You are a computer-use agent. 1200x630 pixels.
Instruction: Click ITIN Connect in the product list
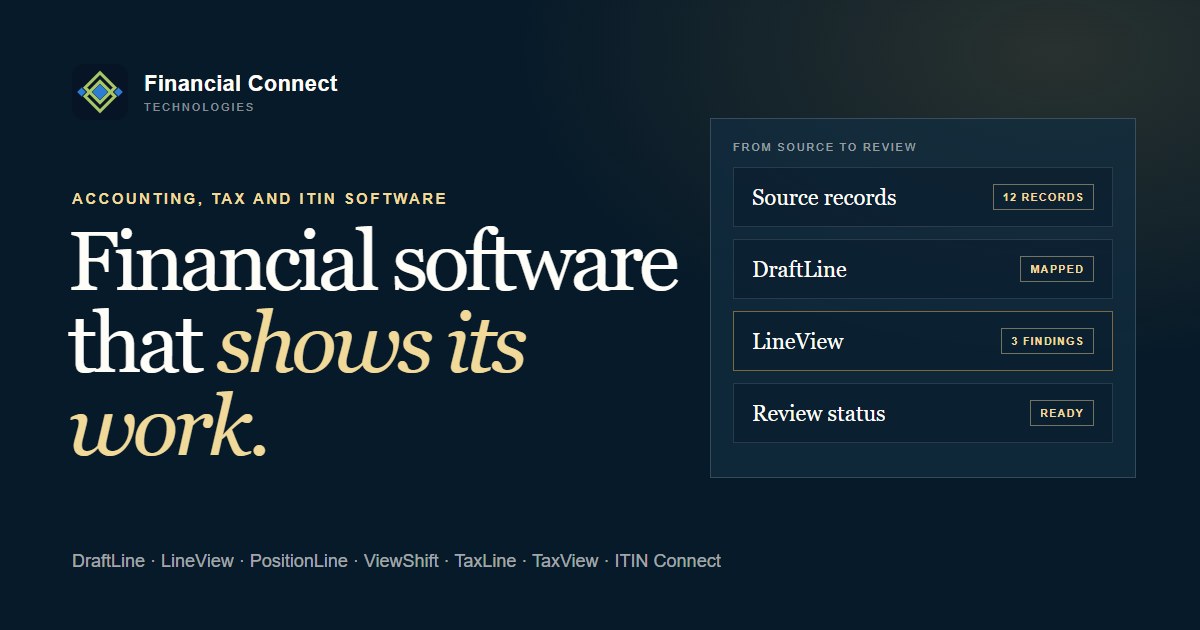[668, 561]
